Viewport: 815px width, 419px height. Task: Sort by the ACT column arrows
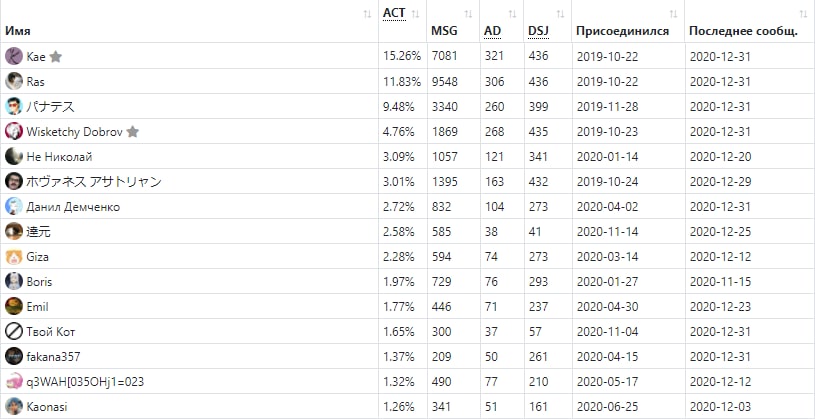[x=415, y=14]
